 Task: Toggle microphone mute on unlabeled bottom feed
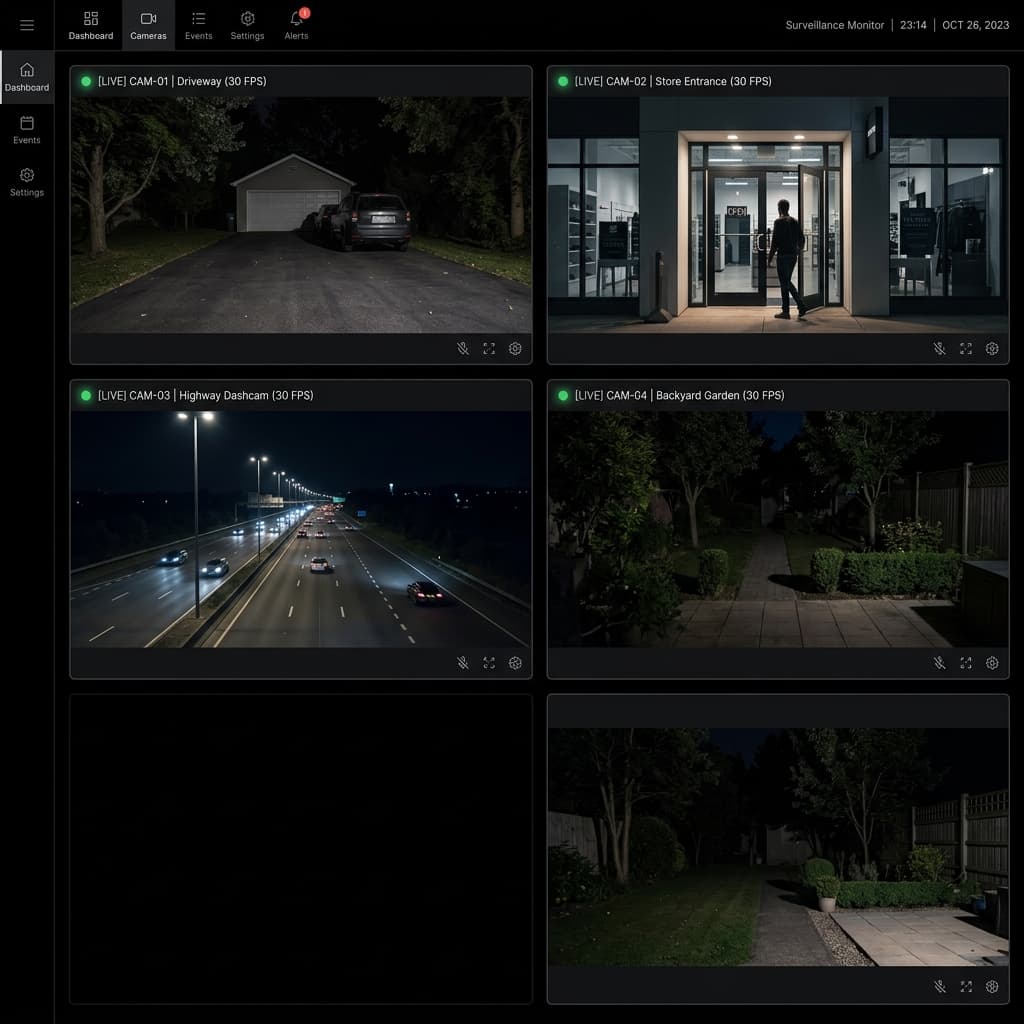pyautogui.click(x=940, y=986)
